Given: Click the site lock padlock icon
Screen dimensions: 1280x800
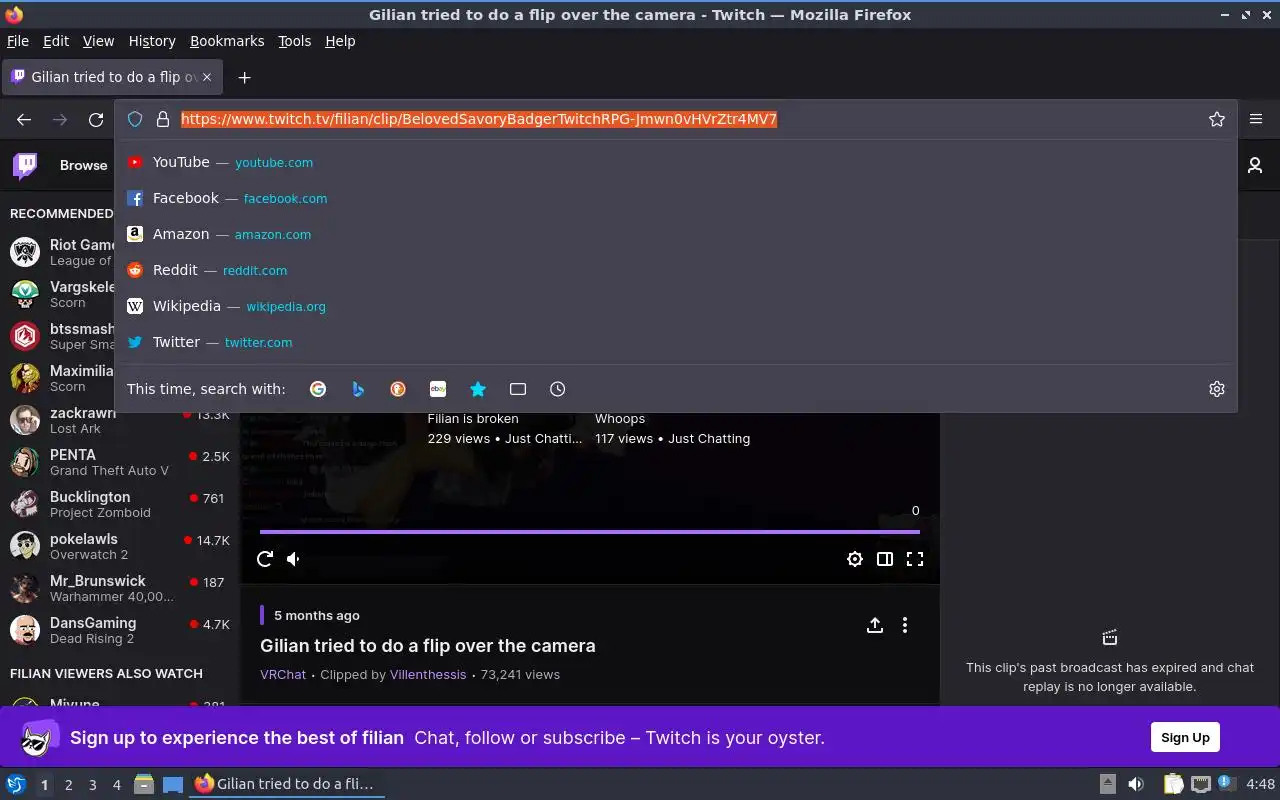Looking at the screenshot, I should 163,119.
